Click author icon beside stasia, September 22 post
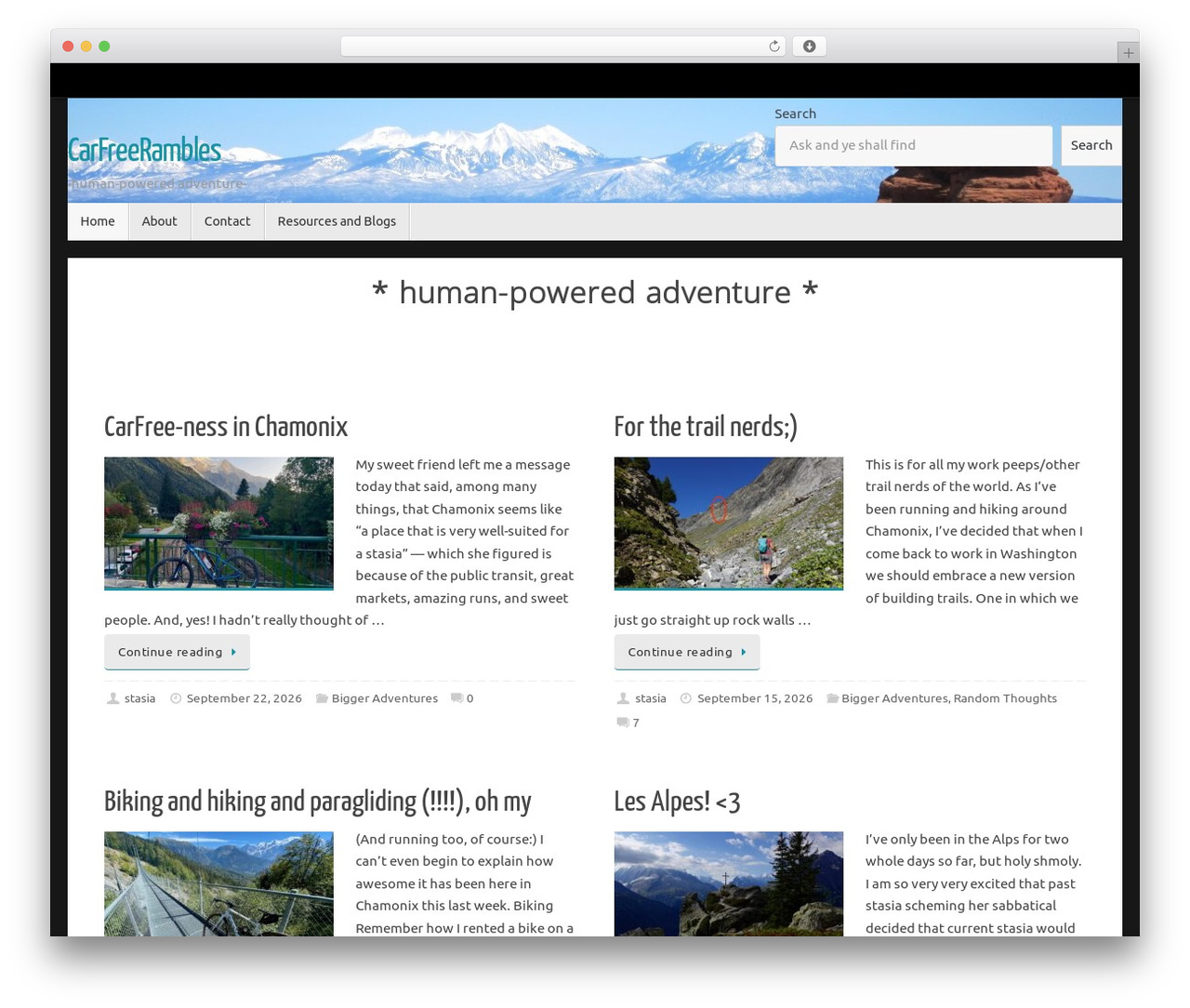 (x=113, y=698)
